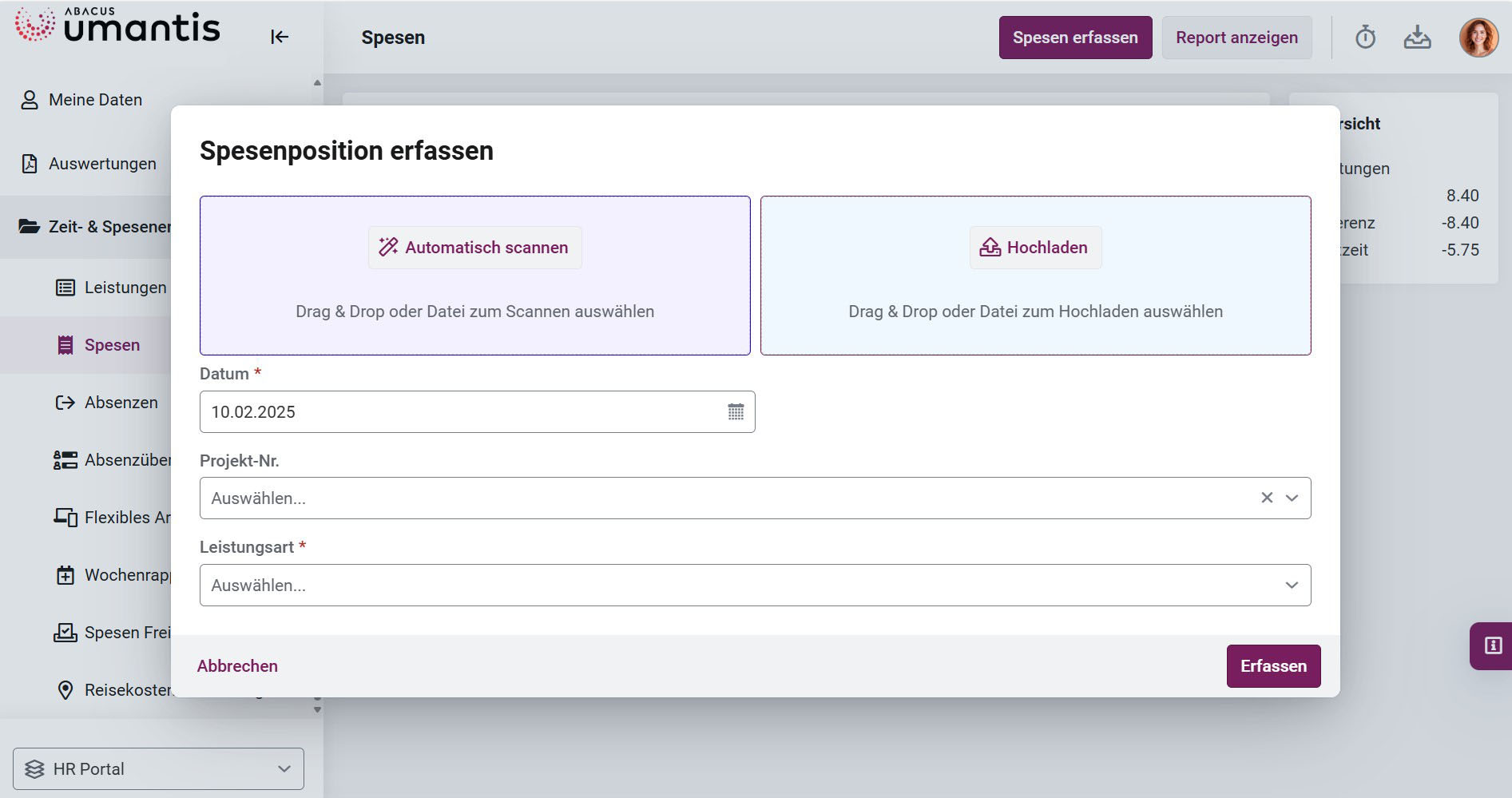Image resolution: width=1512 pixels, height=798 pixels.
Task: Open the HR Portal selector
Action: pyautogui.click(x=158, y=768)
